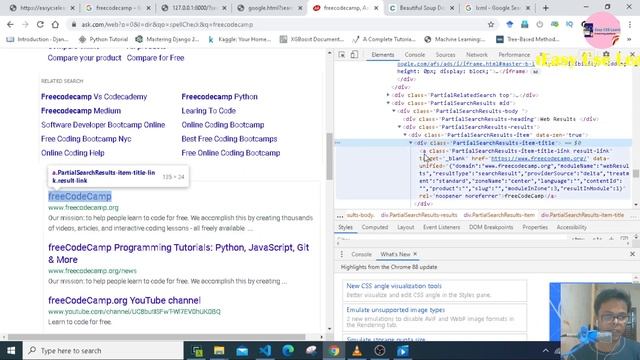Screen dimensions: 640x360
Task: Switch to the Sources tab
Action: tap(445, 55)
